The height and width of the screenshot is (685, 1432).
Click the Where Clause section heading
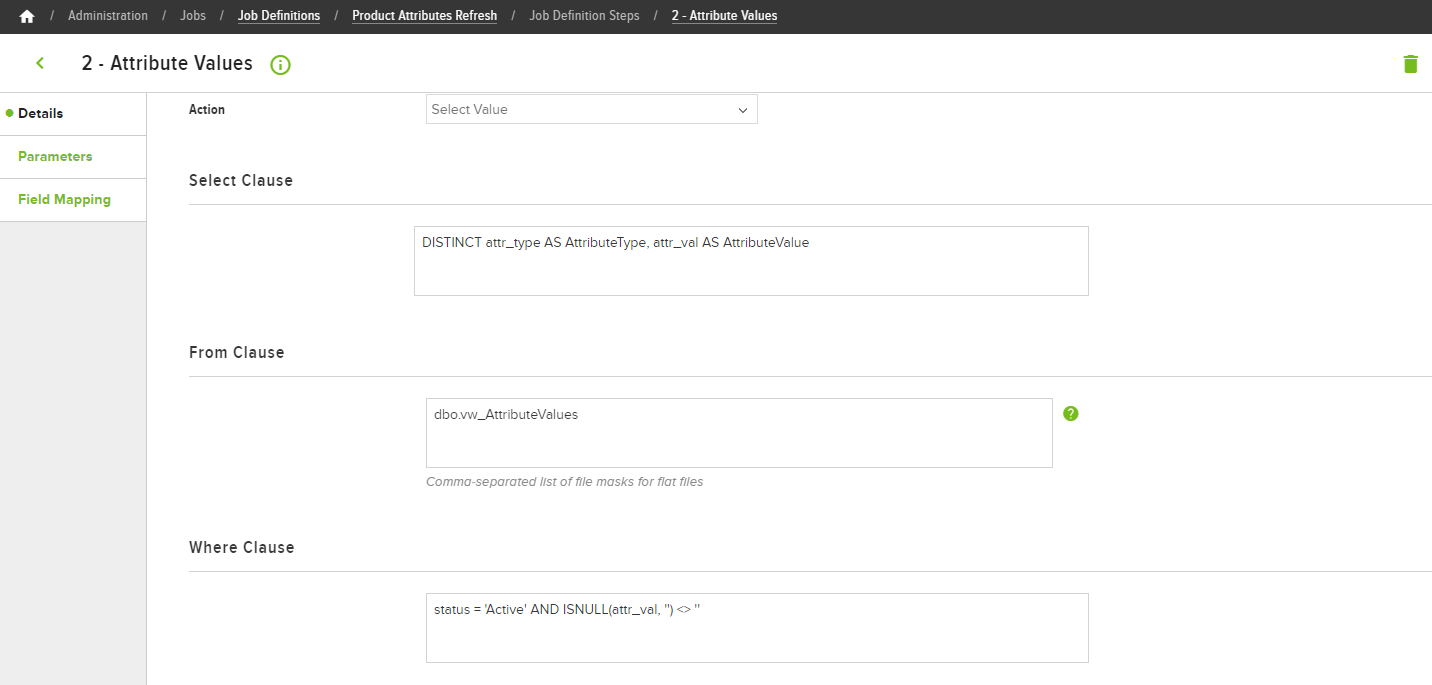[242, 548]
